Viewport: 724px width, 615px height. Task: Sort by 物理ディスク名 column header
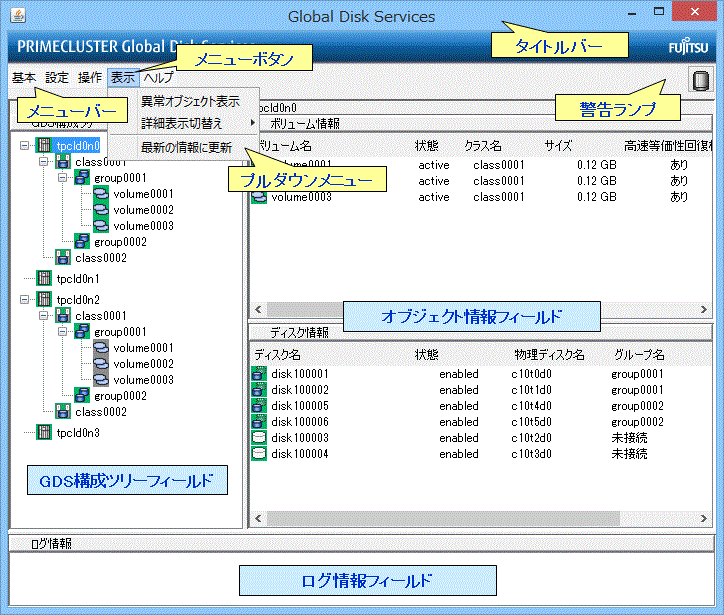[x=549, y=355]
